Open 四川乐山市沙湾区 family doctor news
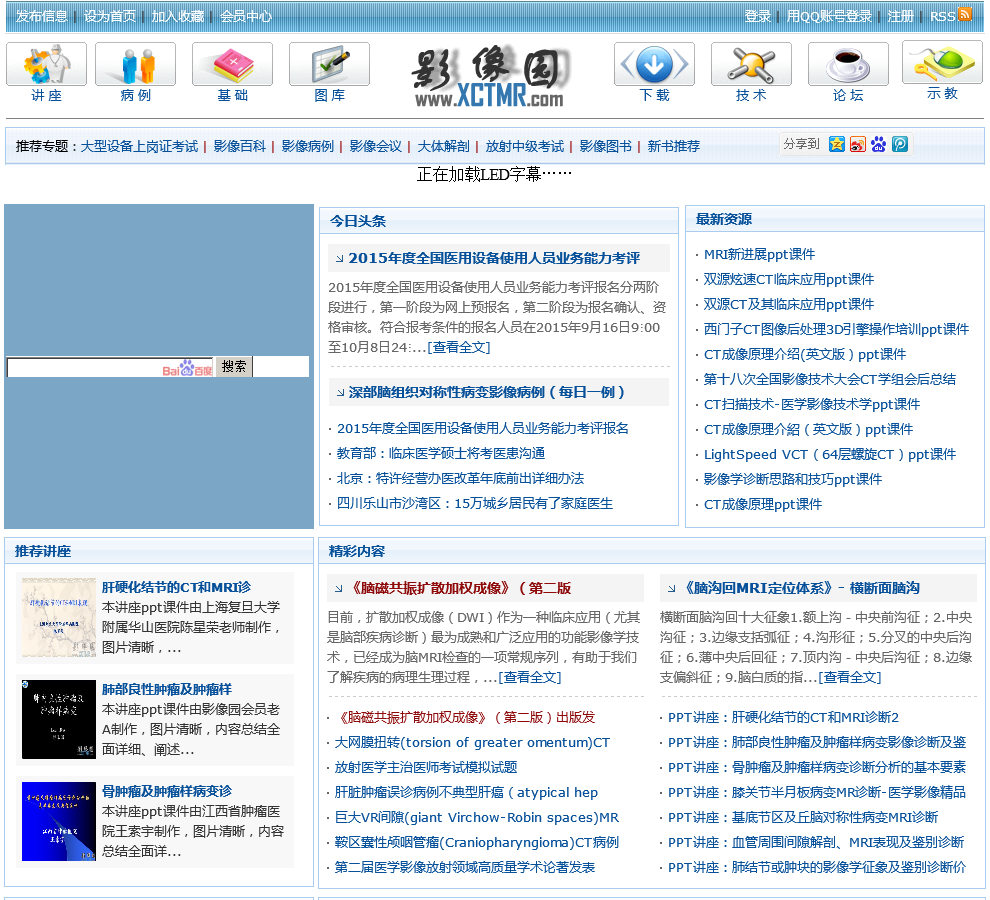Image resolution: width=990 pixels, height=900 pixels. pos(475,503)
